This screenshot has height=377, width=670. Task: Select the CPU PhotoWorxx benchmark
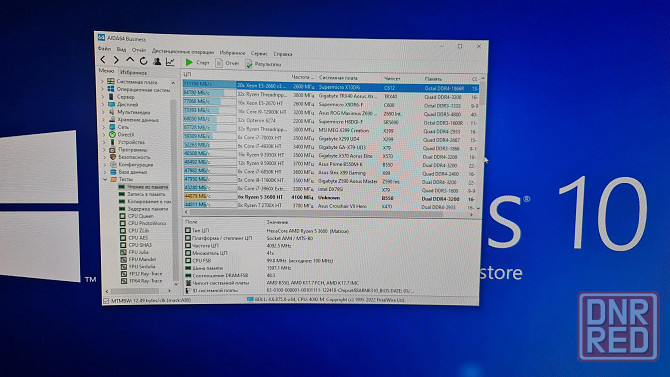pyautogui.click(x=147, y=223)
